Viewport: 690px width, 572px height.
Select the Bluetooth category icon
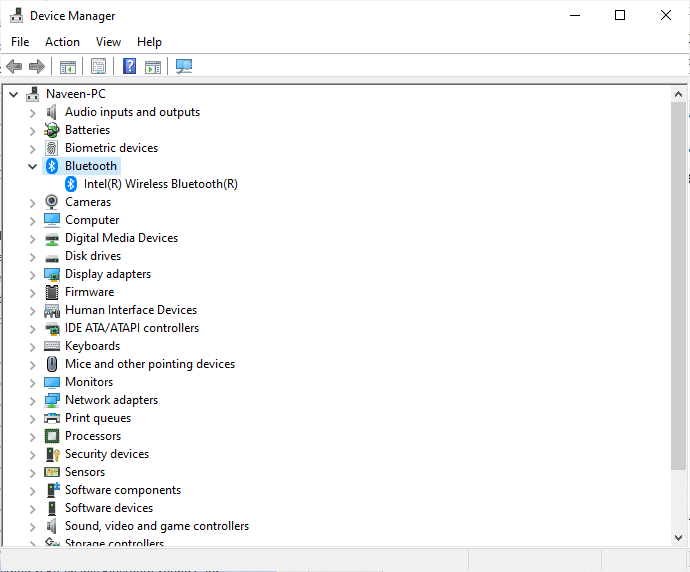[53, 166]
